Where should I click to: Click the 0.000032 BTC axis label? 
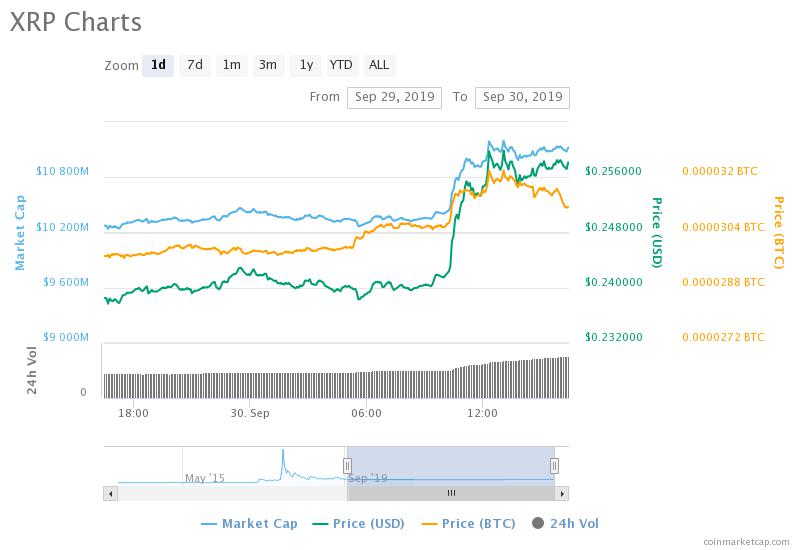(720, 171)
